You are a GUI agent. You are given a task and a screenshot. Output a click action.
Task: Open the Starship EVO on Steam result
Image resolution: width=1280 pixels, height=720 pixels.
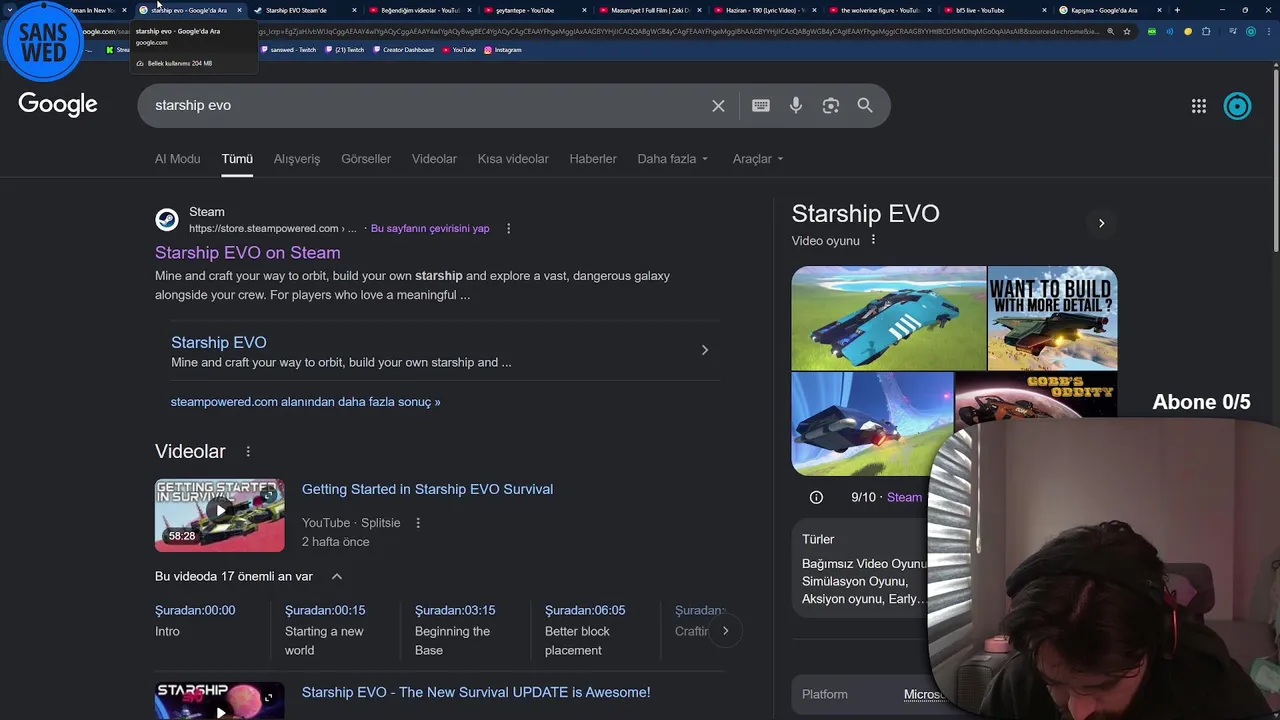(x=248, y=253)
